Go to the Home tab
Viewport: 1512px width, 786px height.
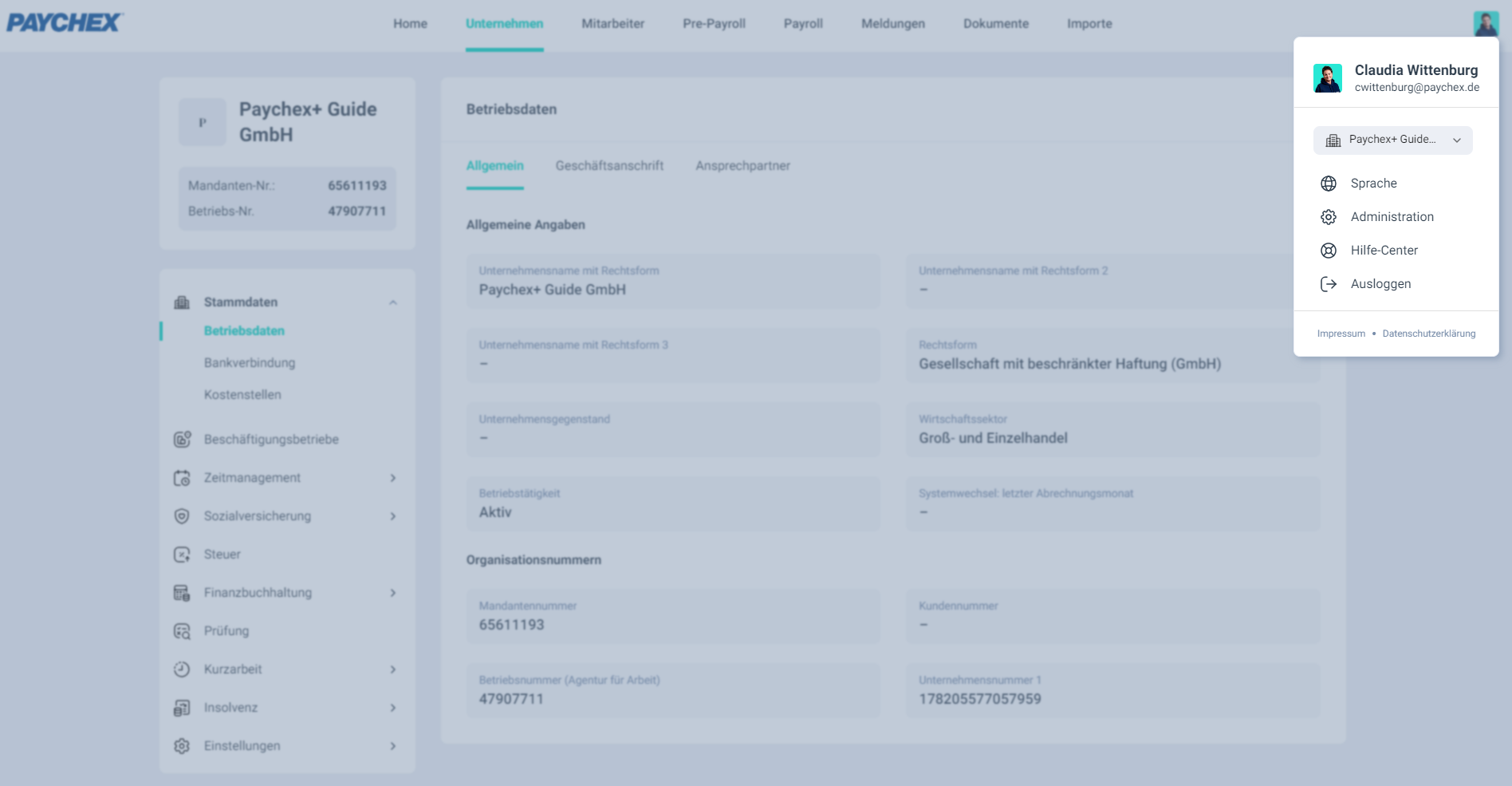pos(410,24)
